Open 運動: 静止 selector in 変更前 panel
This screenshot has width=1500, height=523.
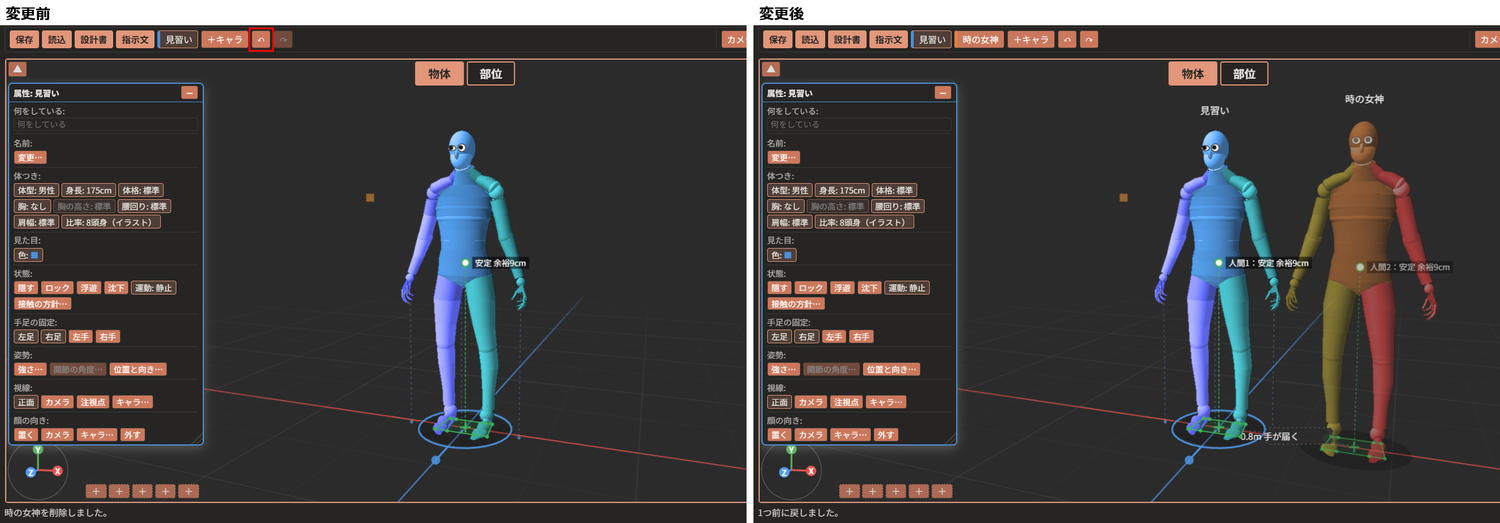(x=153, y=288)
